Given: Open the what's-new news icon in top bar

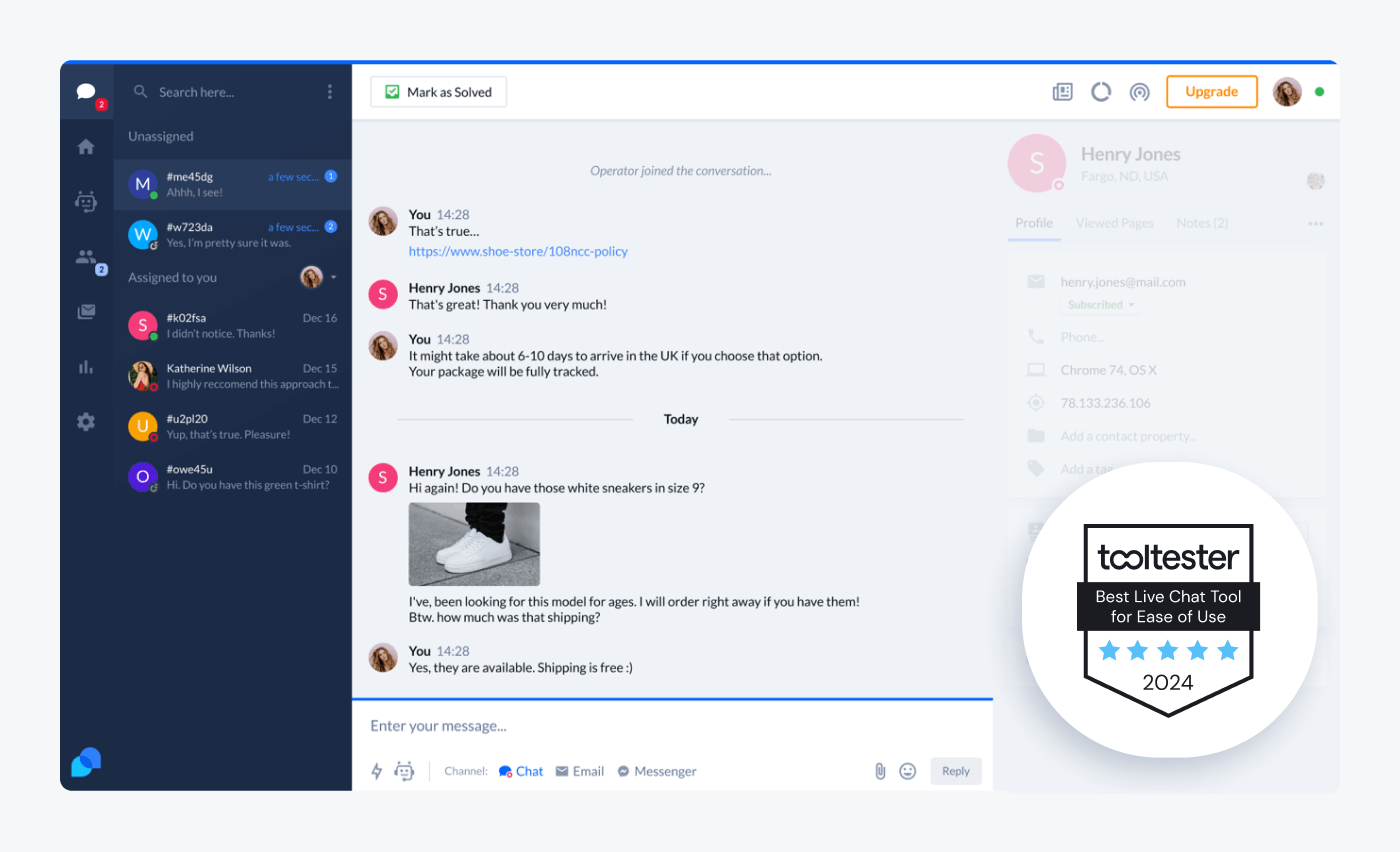Looking at the screenshot, I should 1061,91.
